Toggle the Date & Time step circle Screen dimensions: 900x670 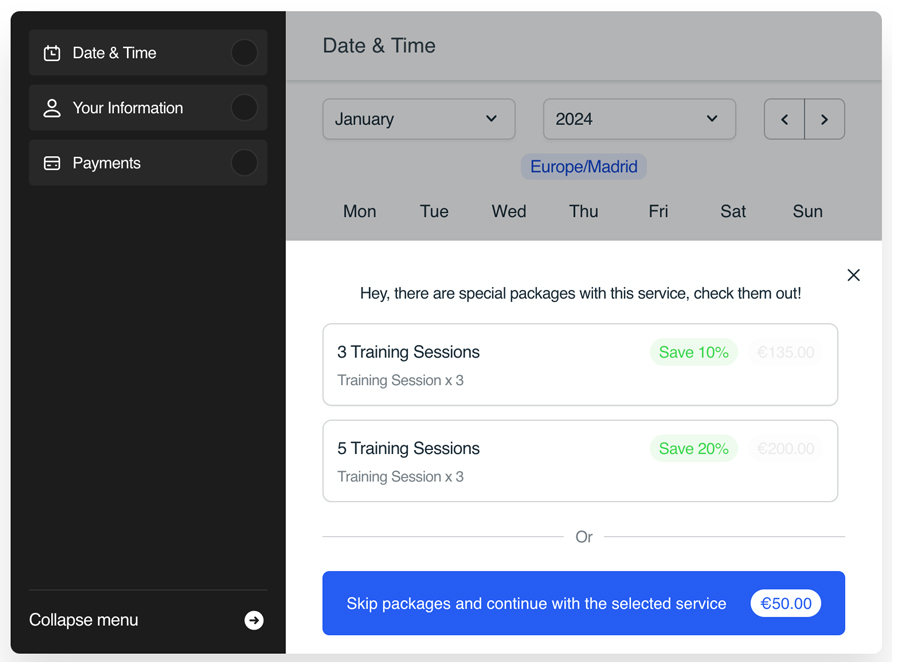tap(244, 53)
